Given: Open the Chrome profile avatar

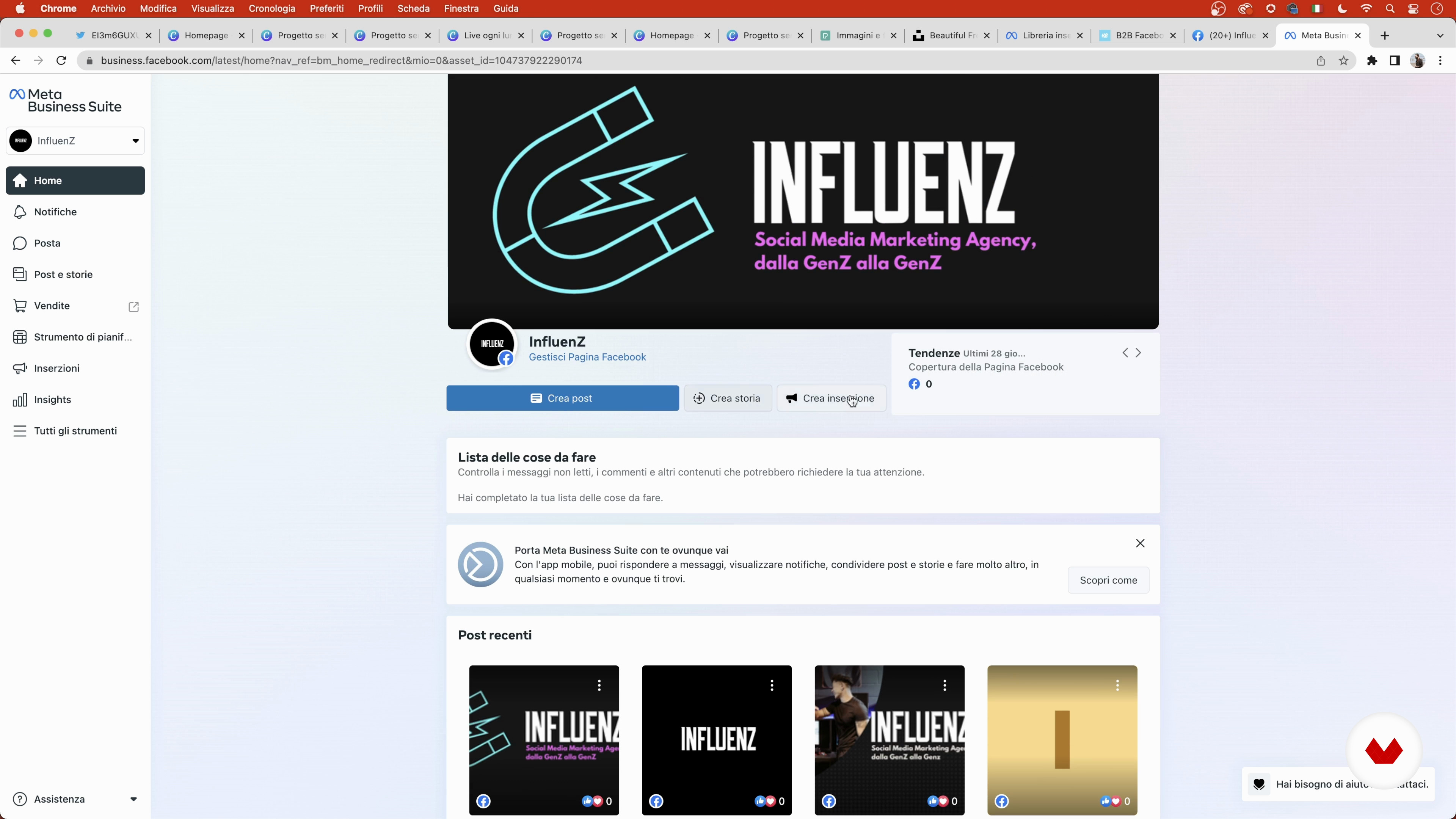Looking at the screenshot, I should pos(1417,61).
